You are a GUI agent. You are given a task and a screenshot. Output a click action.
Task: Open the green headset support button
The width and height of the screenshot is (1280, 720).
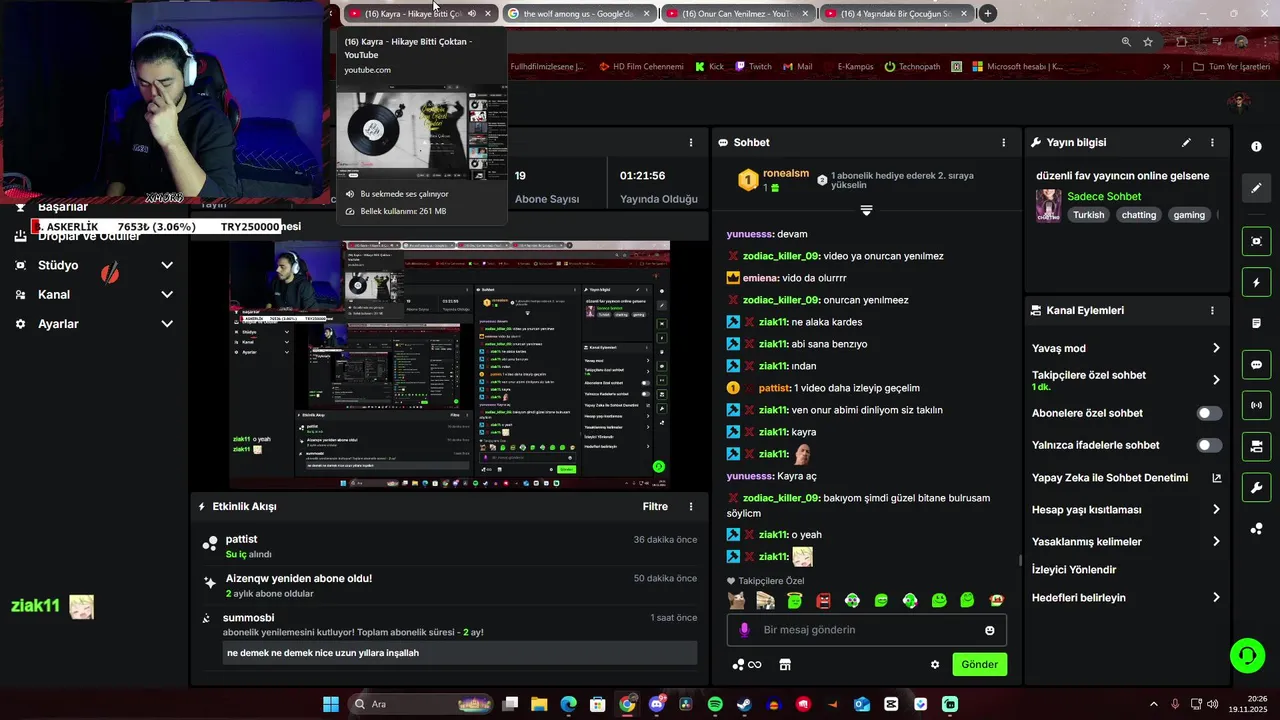[x=1247, y=656]
